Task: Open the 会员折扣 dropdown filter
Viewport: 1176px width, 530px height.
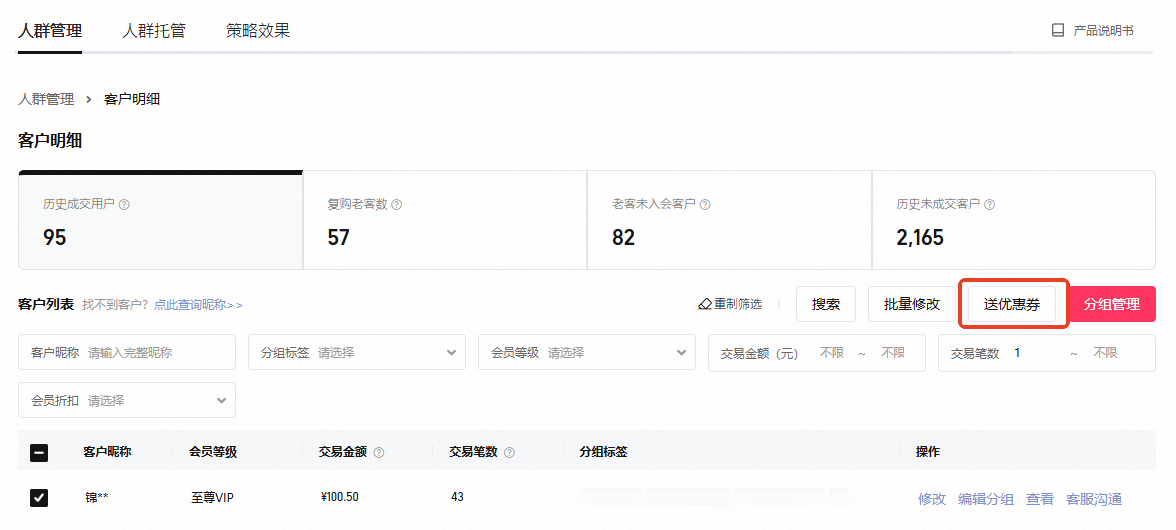Action: (x=127, y=400)
